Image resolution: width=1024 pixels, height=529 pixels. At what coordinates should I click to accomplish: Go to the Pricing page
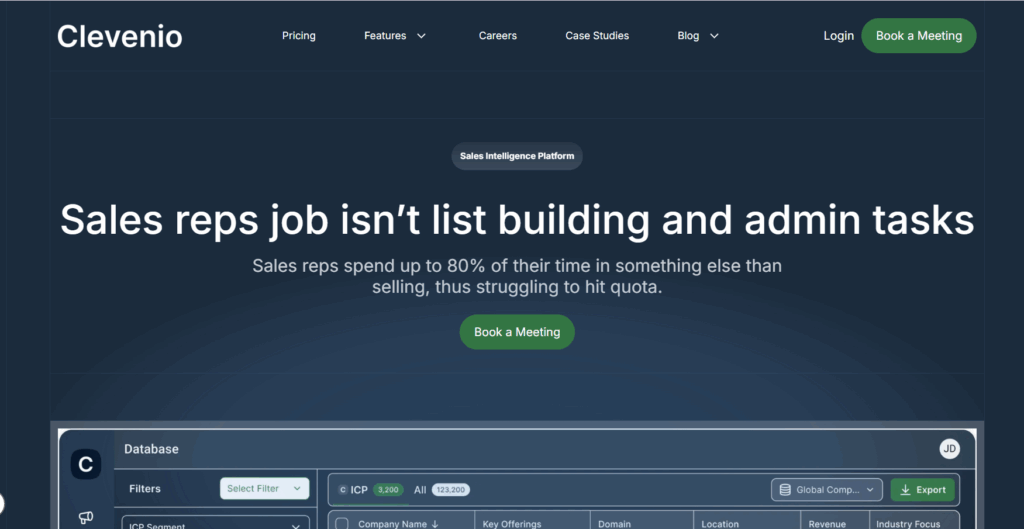click(x=298, y=36)
